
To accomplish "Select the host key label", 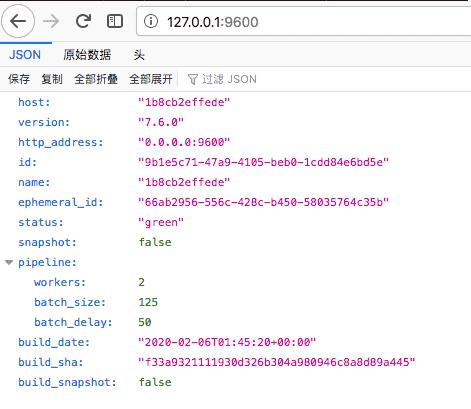I will 34,102.
